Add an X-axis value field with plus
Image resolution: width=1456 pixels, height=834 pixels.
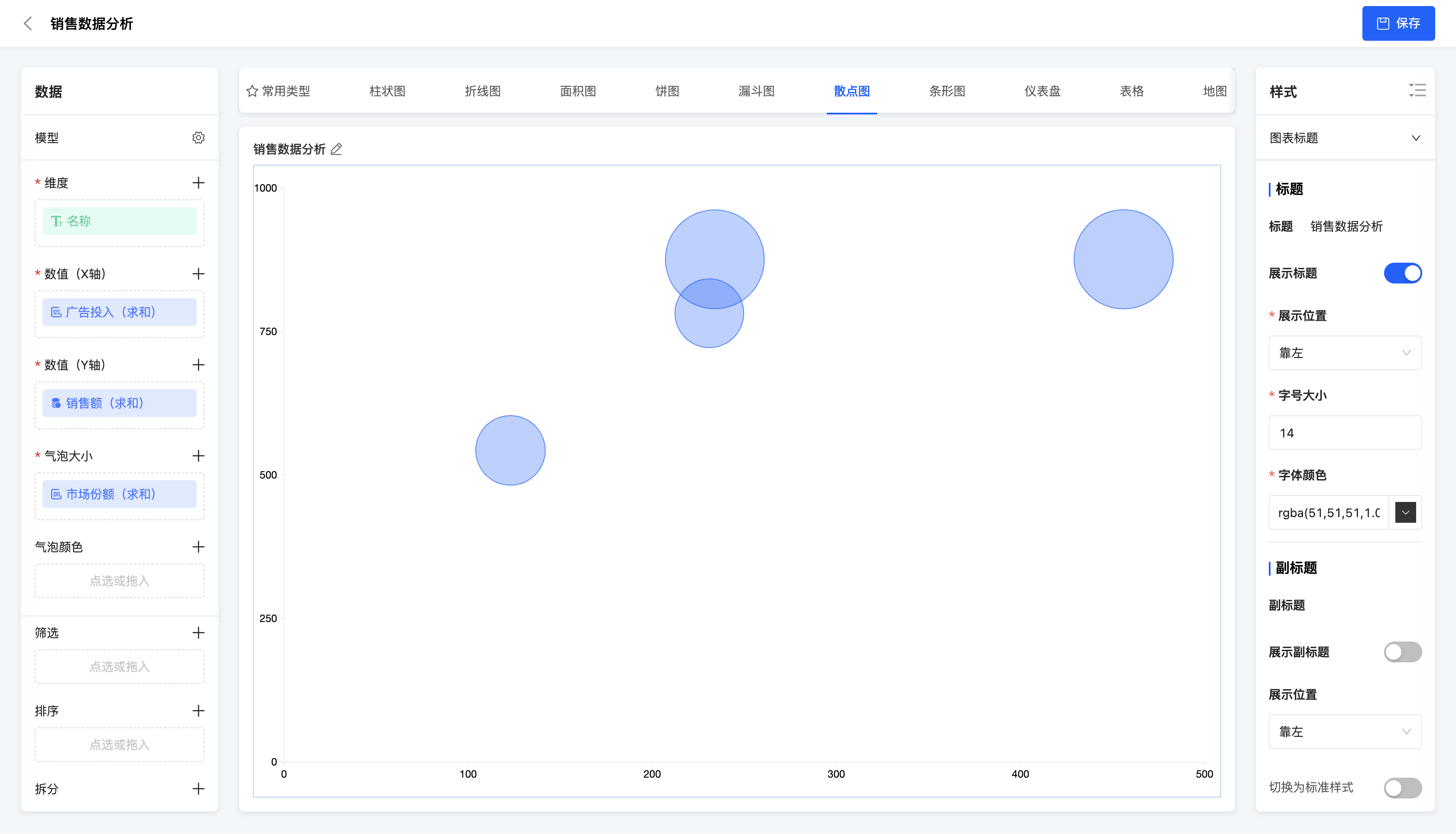point(198,274)
